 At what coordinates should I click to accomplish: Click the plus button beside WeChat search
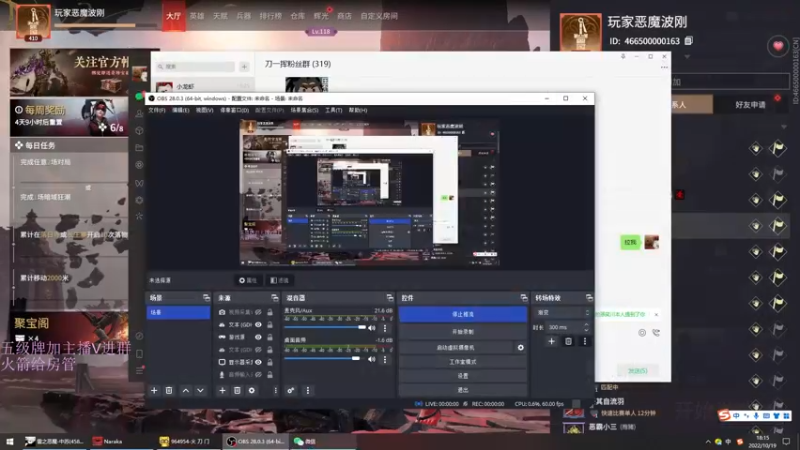pos(244,66)
